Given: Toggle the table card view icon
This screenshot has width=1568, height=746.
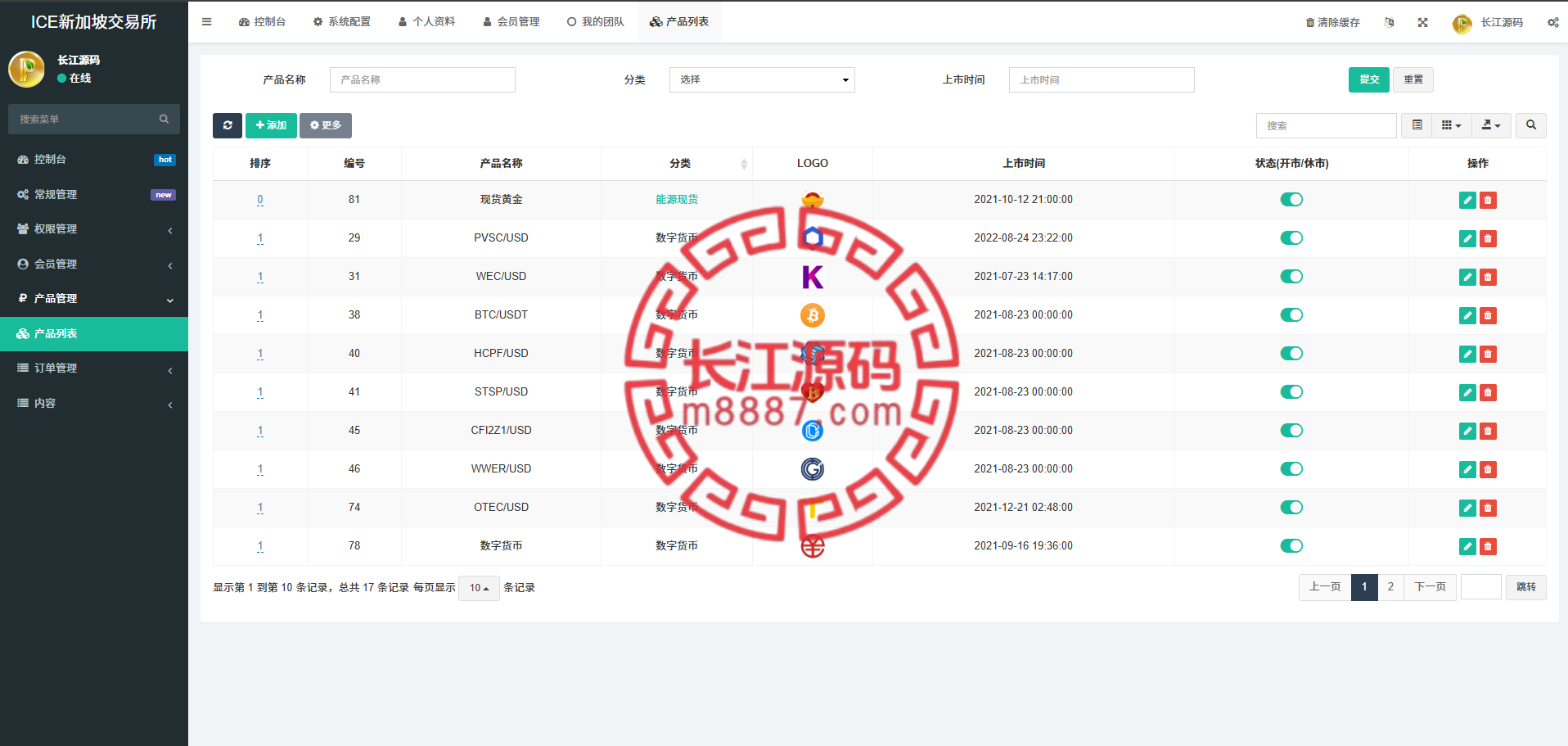Looking at the screenshot, I should pyautogui.click(x=1417, y=125).
